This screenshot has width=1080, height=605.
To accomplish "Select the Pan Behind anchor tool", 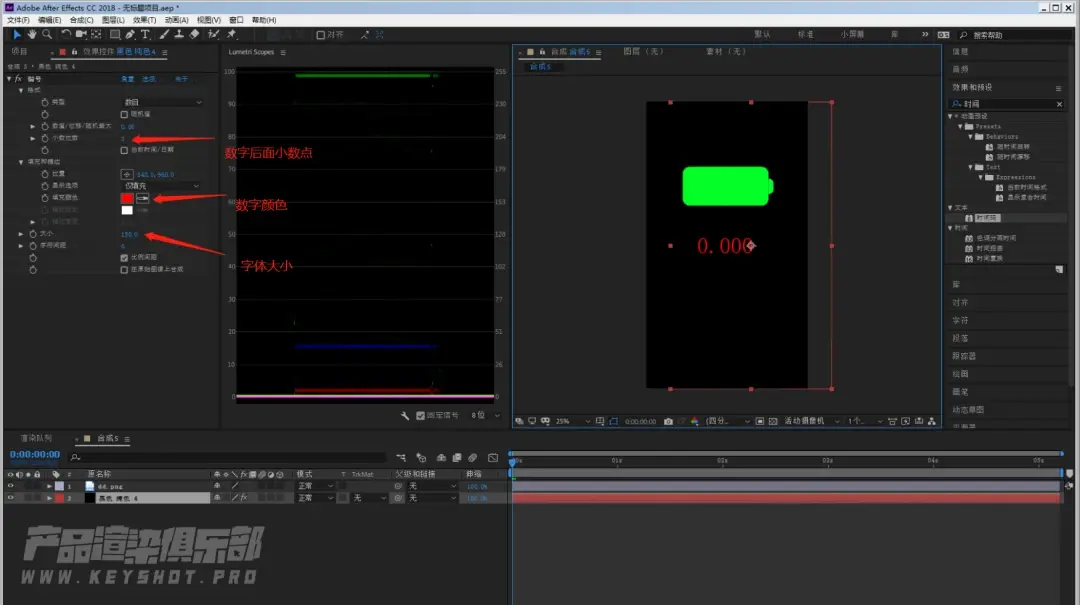I will (96, 34).
